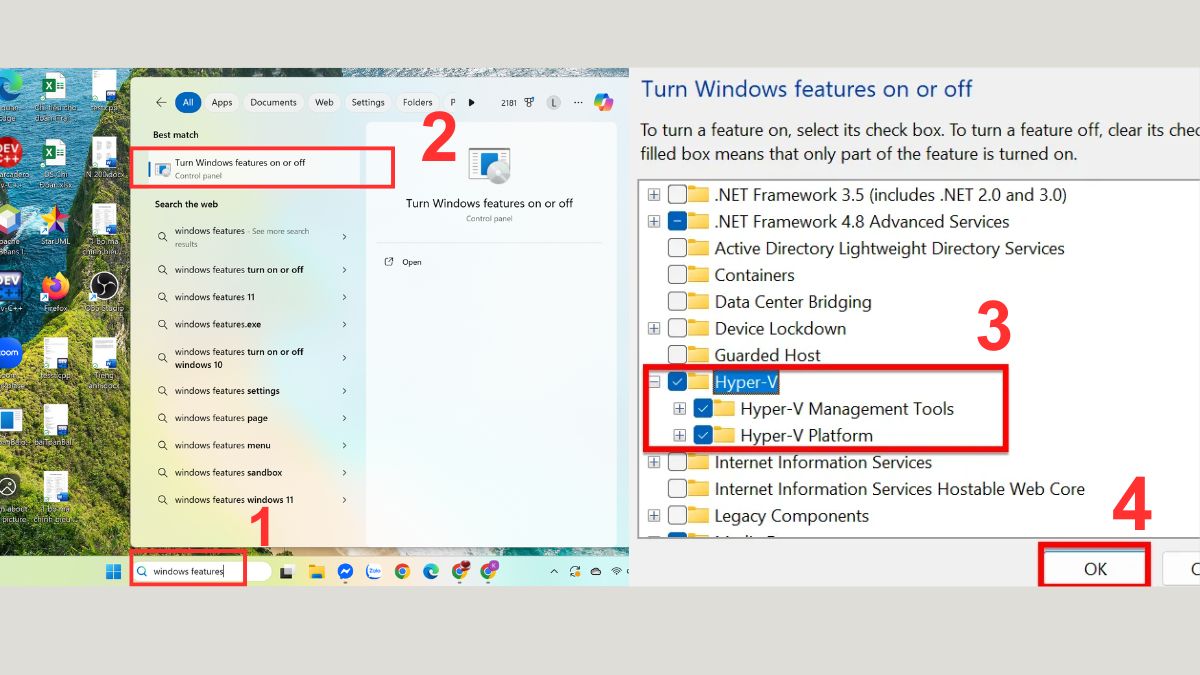Expand .NET Framework 3.5 tree node
1200x675 pixels.
tap(654, 195)
